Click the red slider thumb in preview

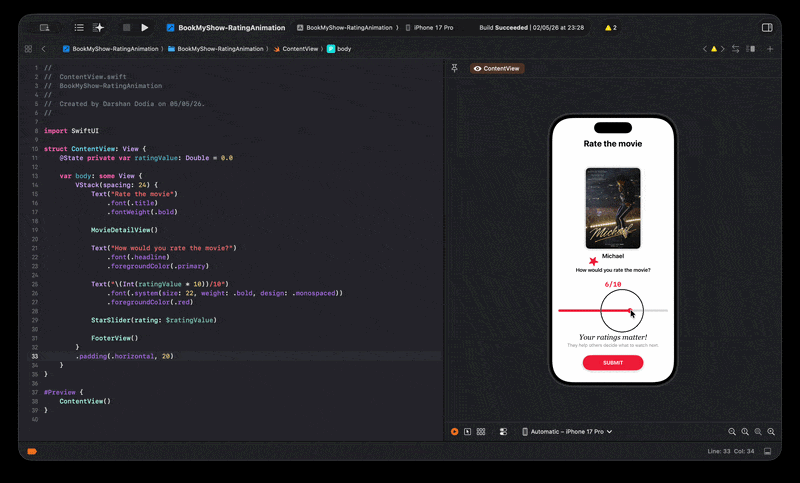(x=630, y=310)
